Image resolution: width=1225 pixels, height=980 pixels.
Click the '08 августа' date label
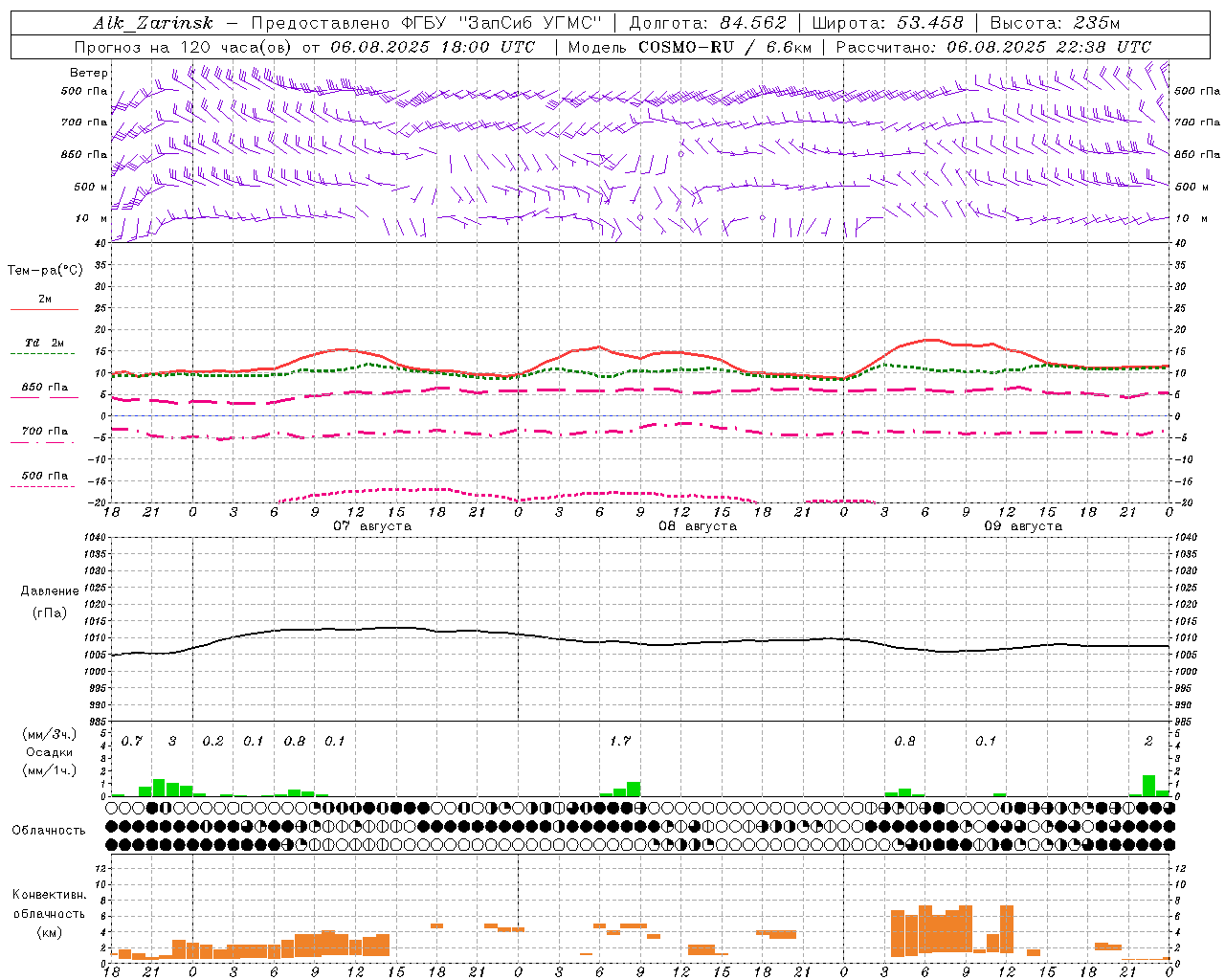(x=698, y=526)
